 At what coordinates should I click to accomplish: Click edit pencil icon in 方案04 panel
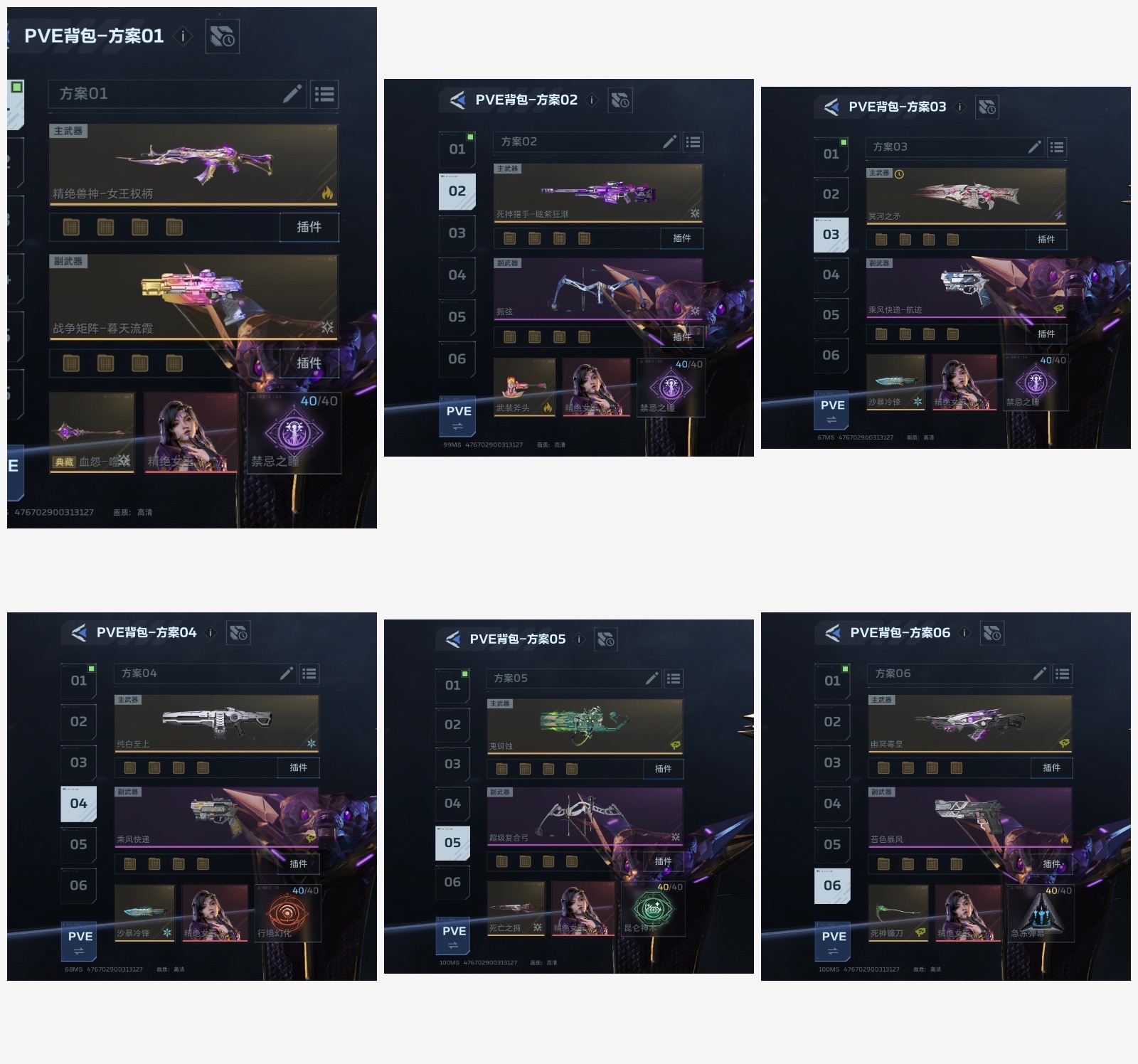coord(287,673)
